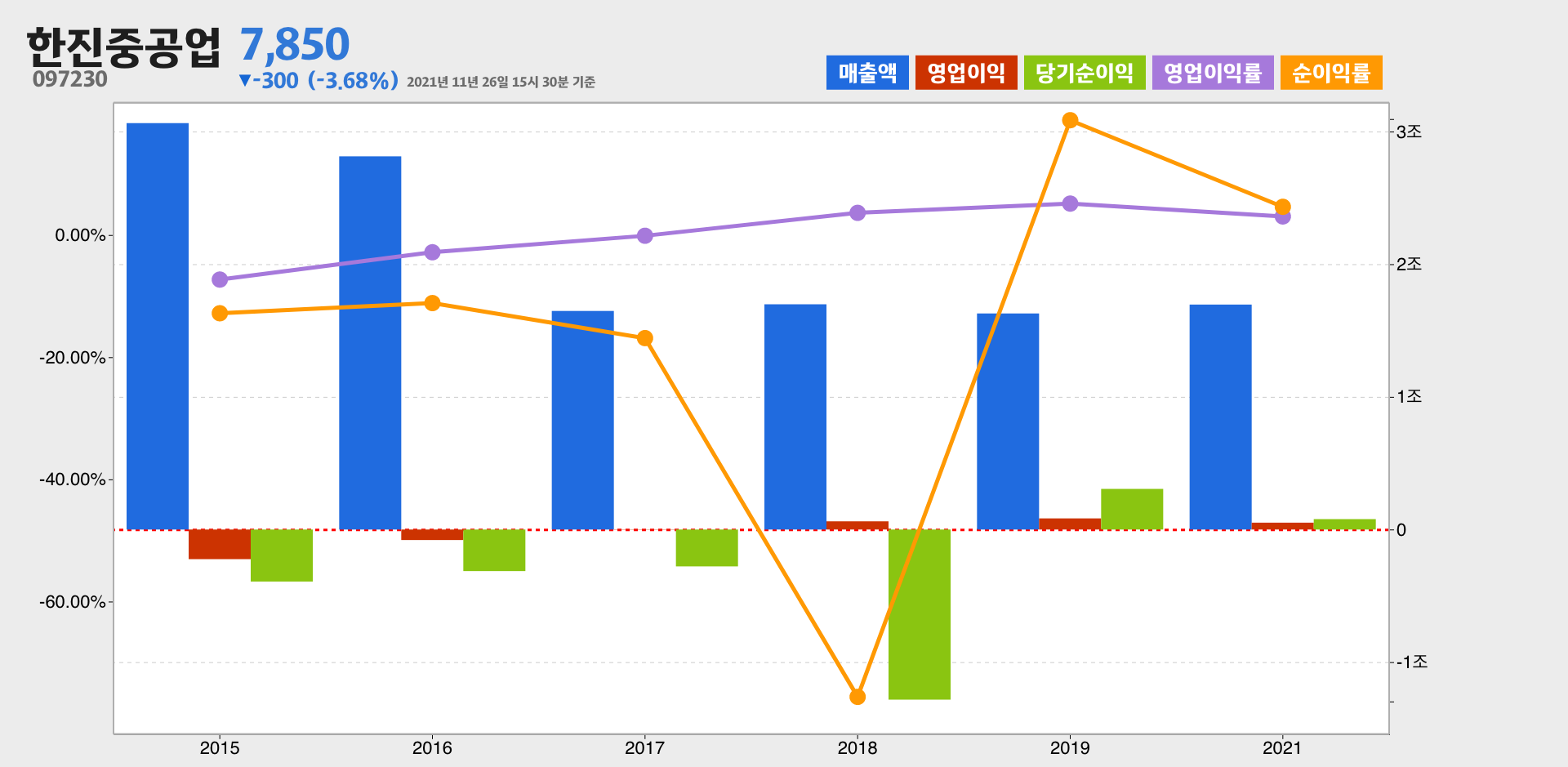Click the large 2018 green net loss bar
This screenshot has width=1568, height=767.
(920, 614)
